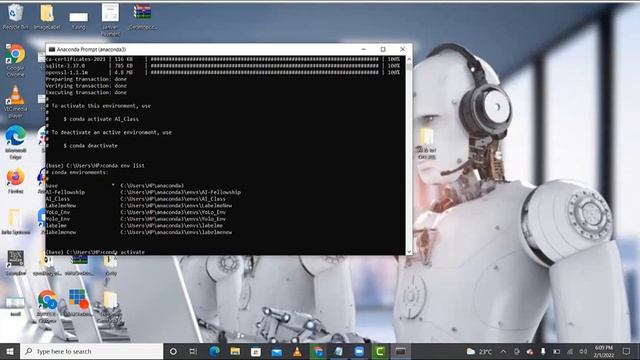Open the green Camtasia taskbar icon
The width and height of the screenshot is (640, 360).
click(380, 351)
